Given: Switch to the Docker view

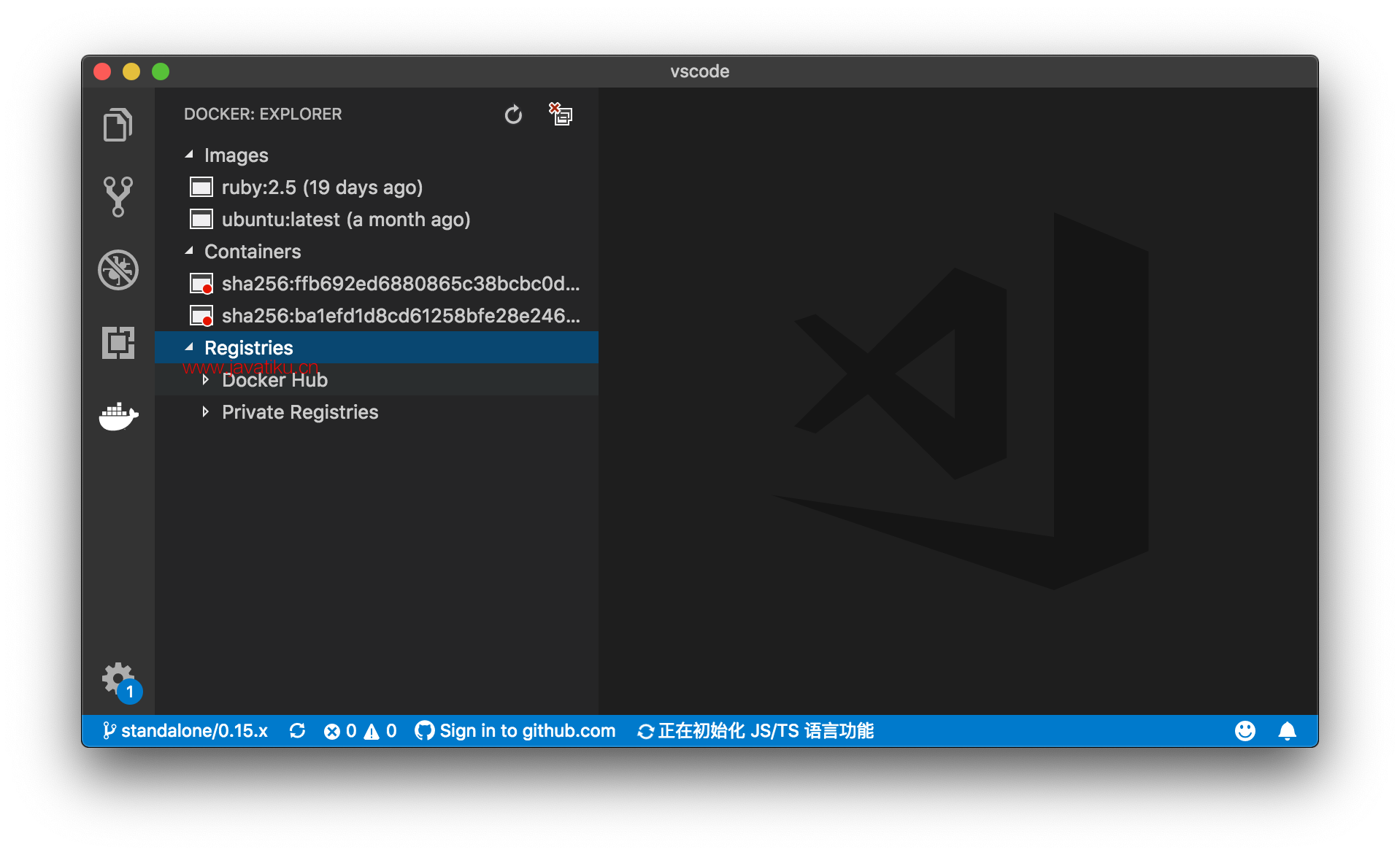Looking at the screenshot, I should 118,417.
